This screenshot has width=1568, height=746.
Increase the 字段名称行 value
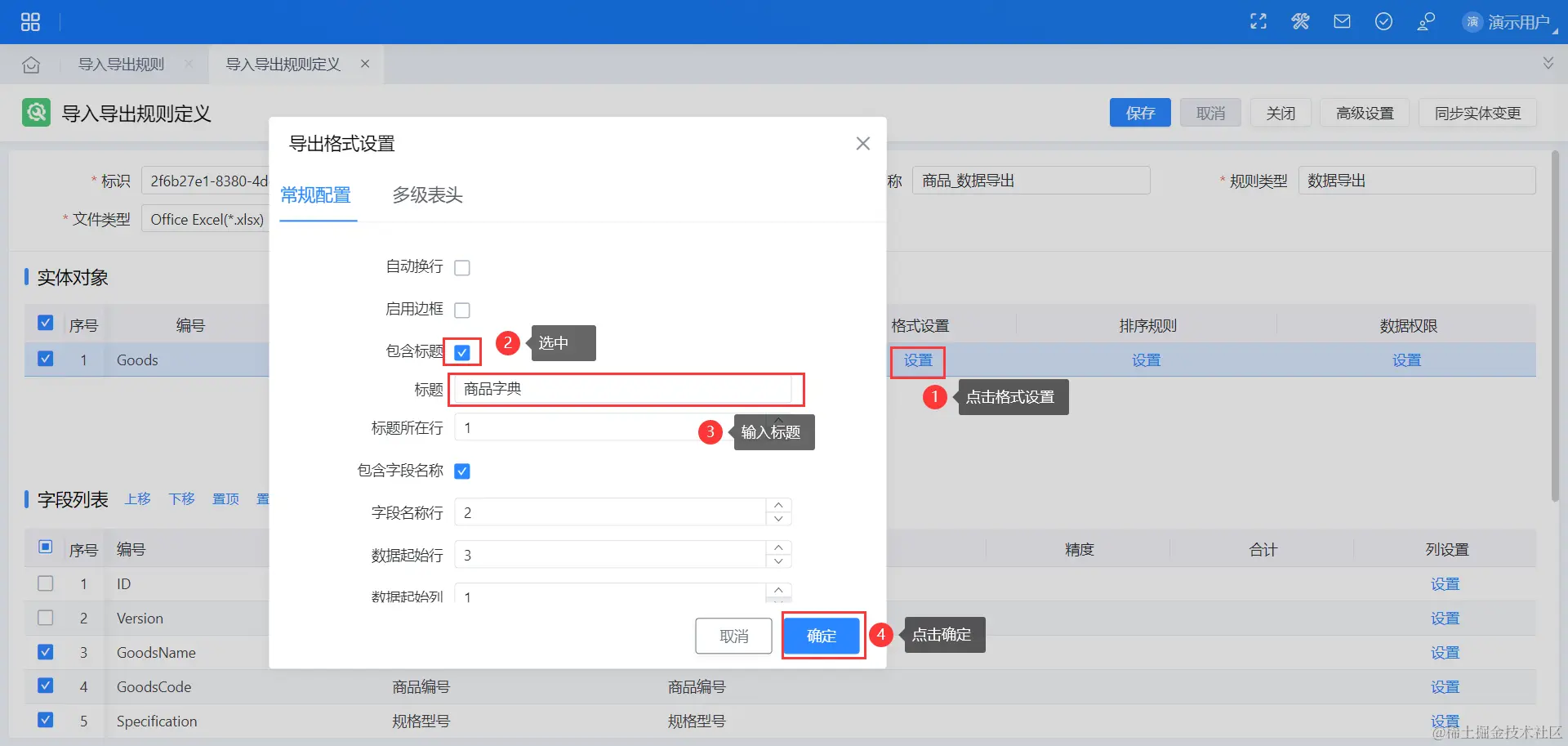[x=779, y=506]
